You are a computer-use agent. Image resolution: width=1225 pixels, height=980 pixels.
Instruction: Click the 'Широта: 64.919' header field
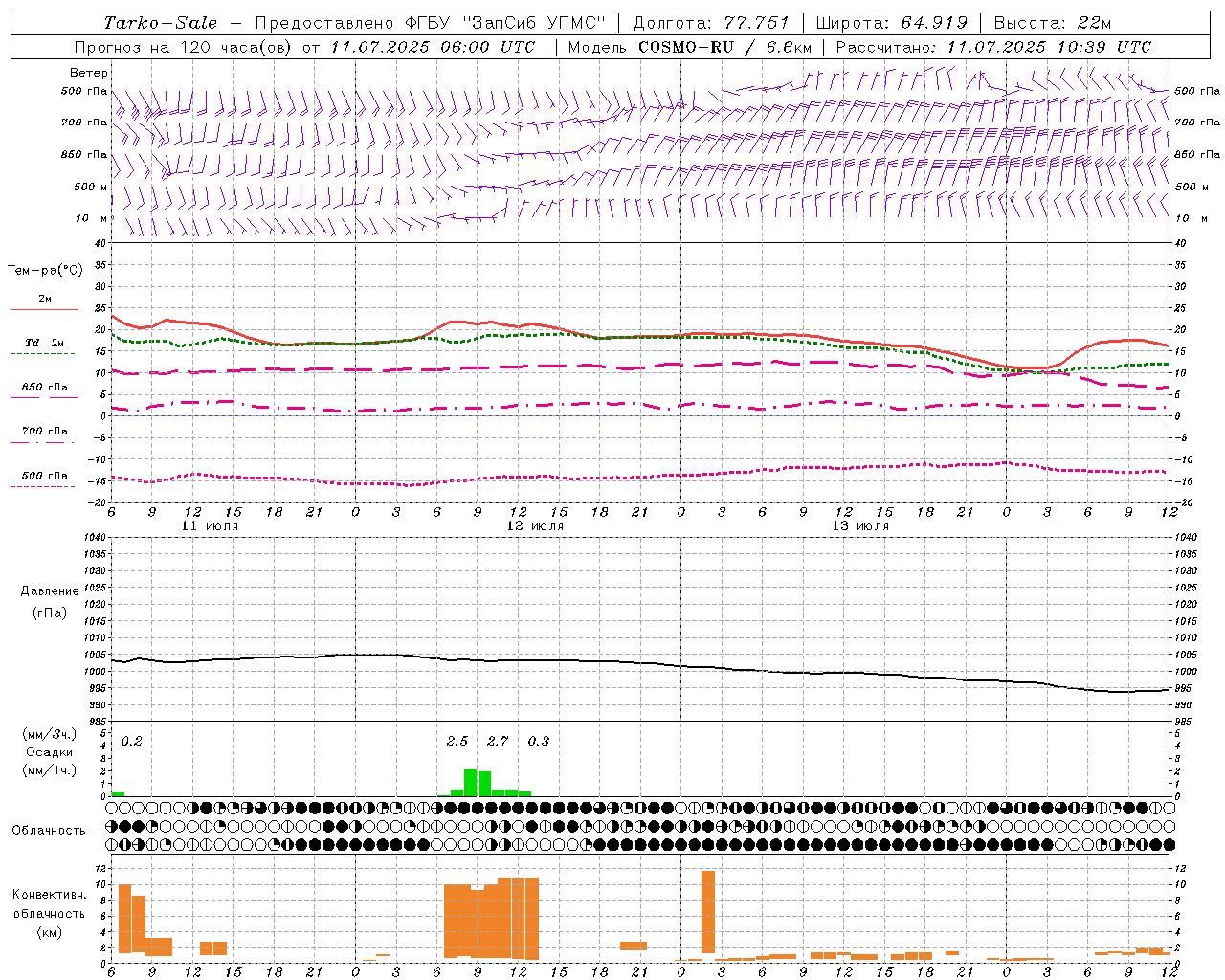892,23
